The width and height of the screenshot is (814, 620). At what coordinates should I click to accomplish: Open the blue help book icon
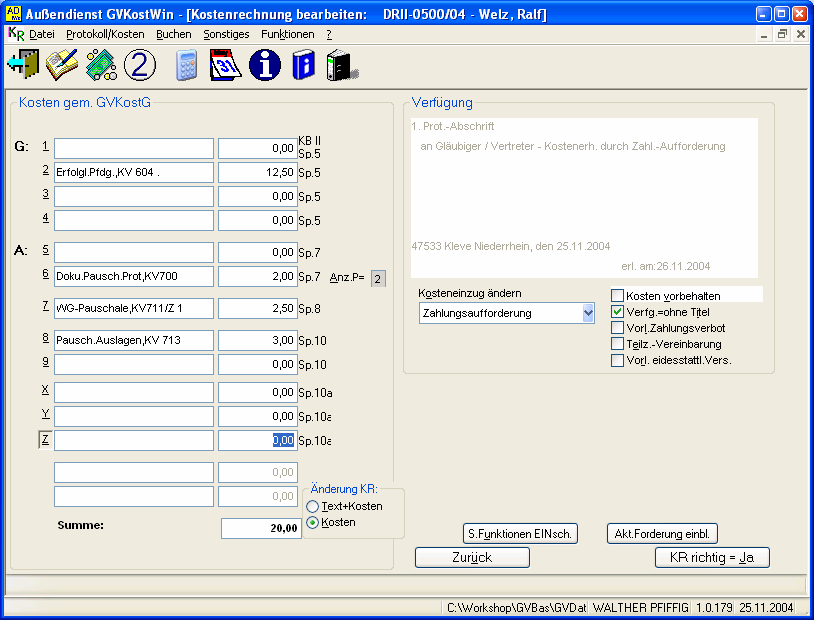click(302, 65)
